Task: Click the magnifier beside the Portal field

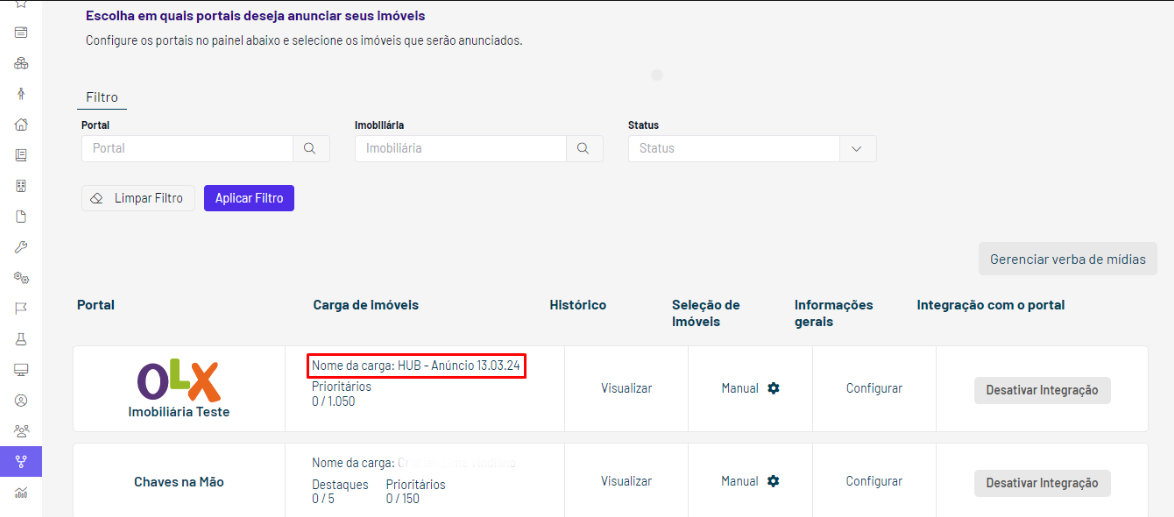Action: 311,148
